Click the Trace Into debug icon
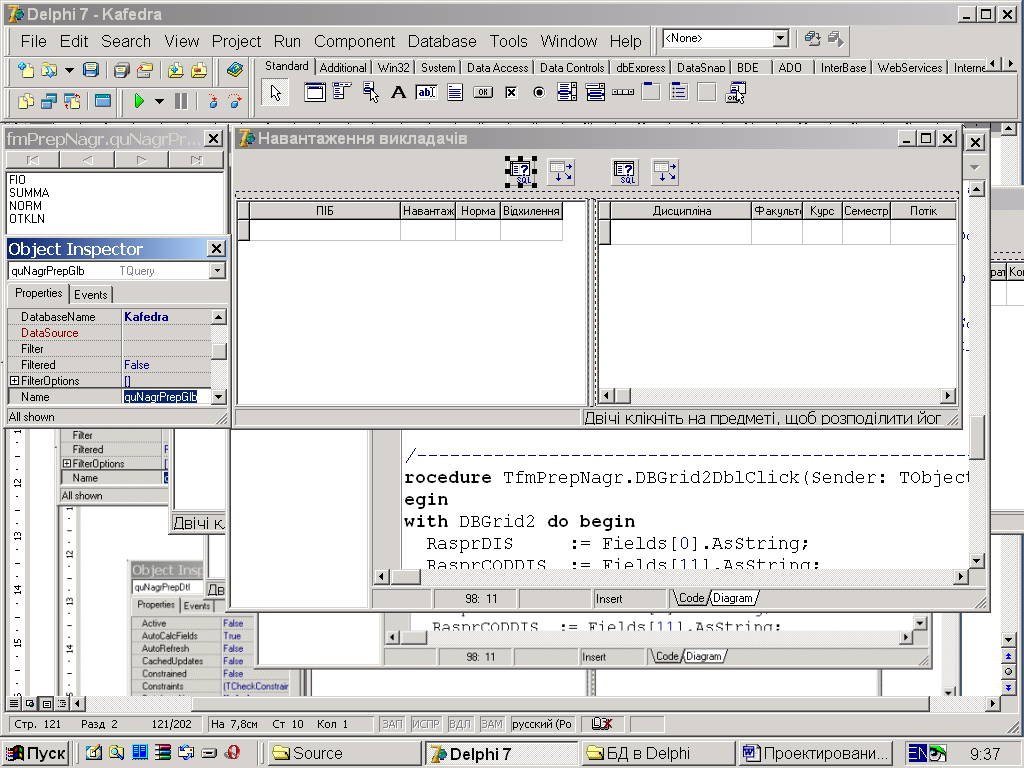 [212, 101]
